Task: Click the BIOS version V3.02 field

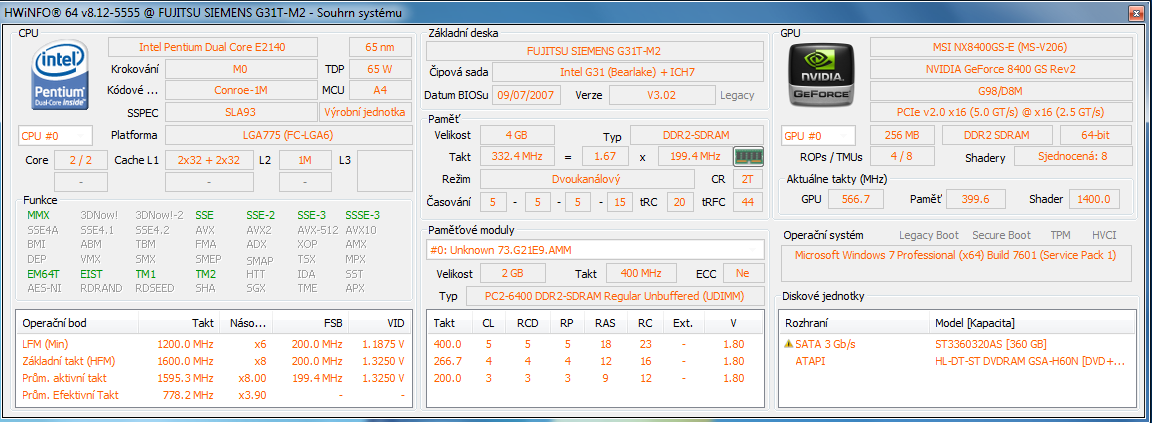Action: pyautogui.click(x=661, y=96)
